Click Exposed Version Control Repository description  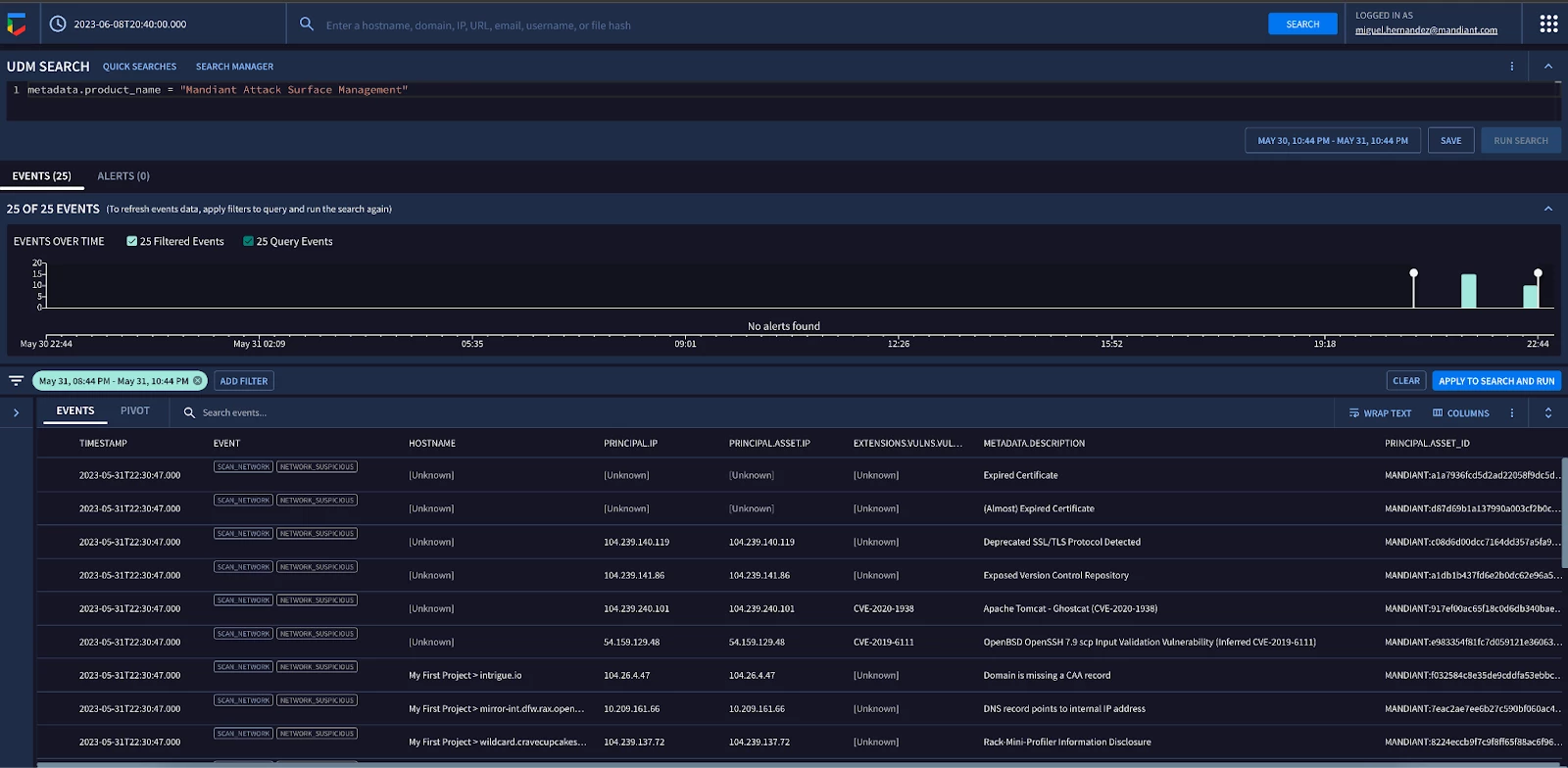click(x=1055, y=575)
